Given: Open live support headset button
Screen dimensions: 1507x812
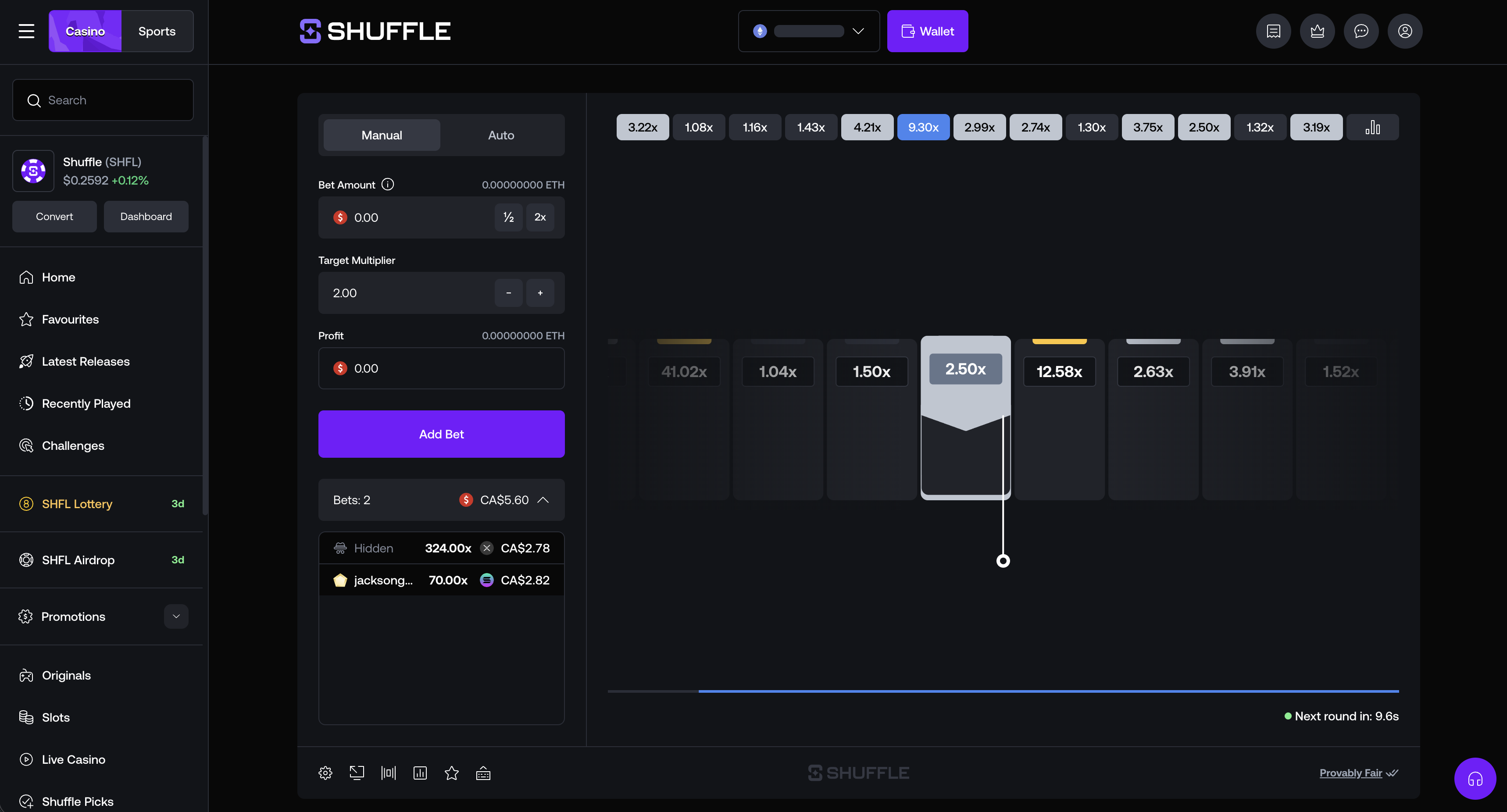Looking at the screenshot, I should click(1475, 779).
